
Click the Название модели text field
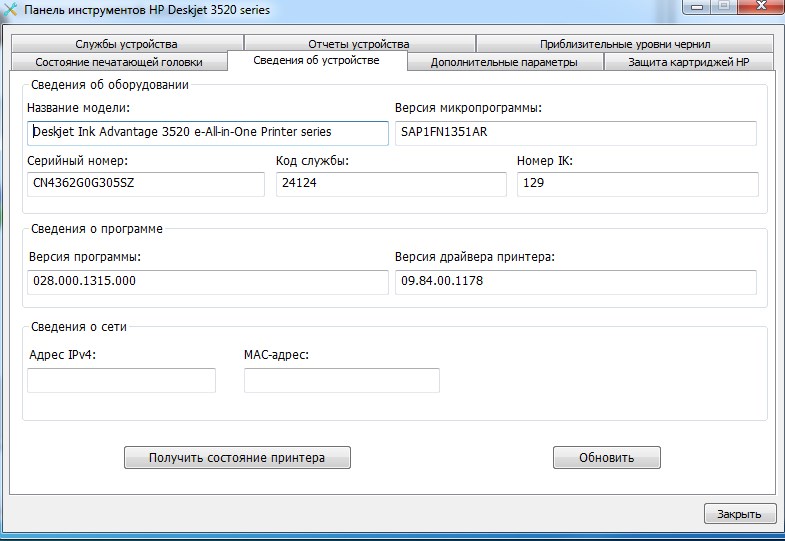[208, 132]
